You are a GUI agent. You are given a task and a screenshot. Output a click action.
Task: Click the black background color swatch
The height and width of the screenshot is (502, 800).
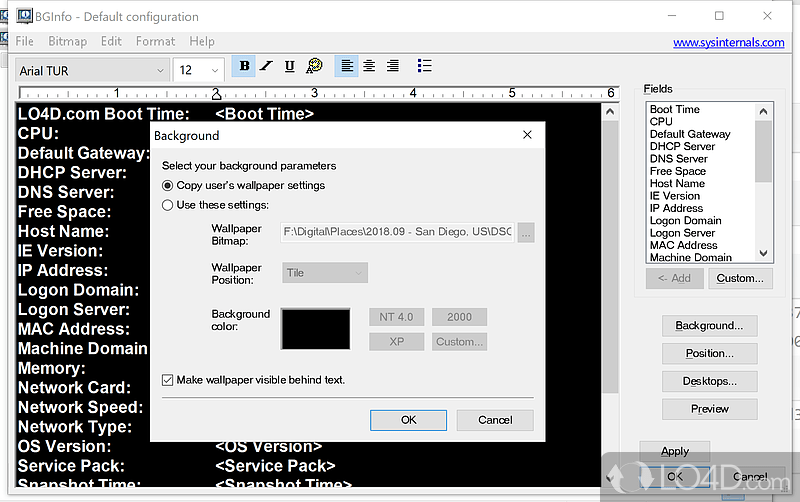[316, 329]
